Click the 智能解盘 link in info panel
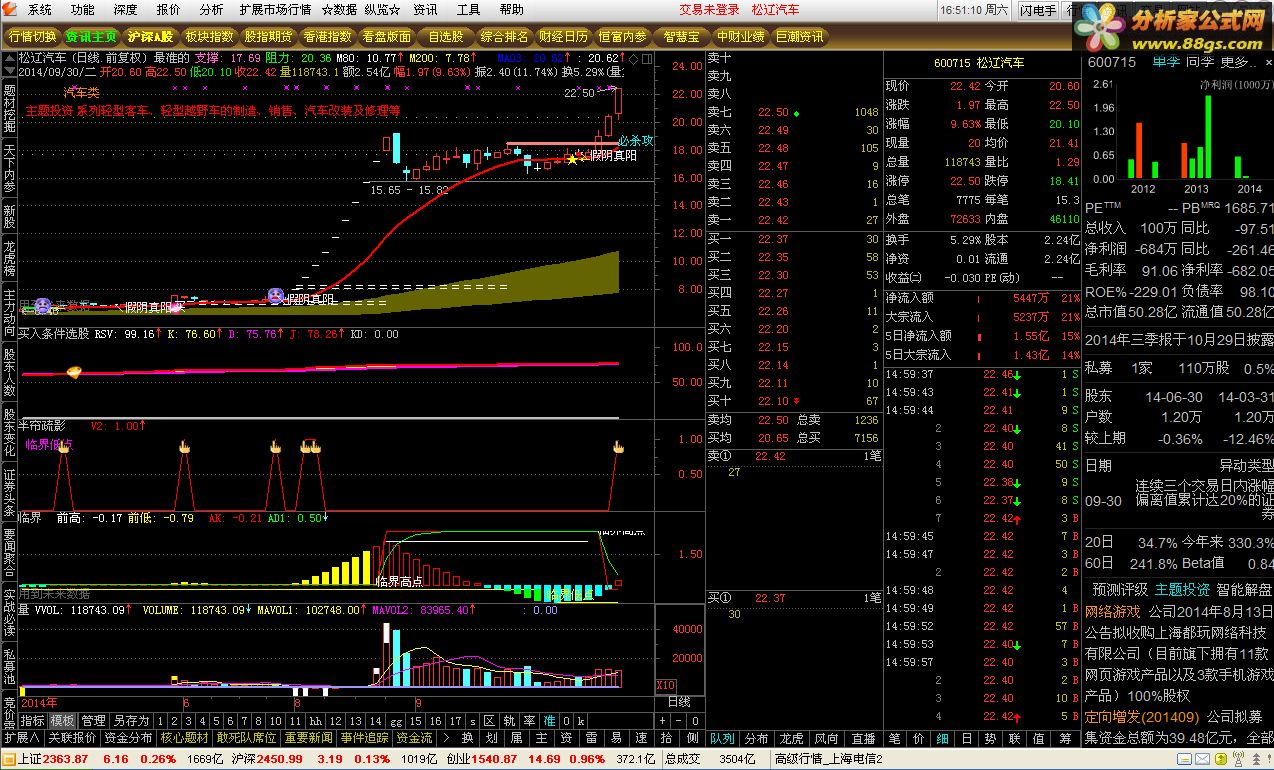The width and height of the screenshot is (1274, 770). click(1244, 589)
